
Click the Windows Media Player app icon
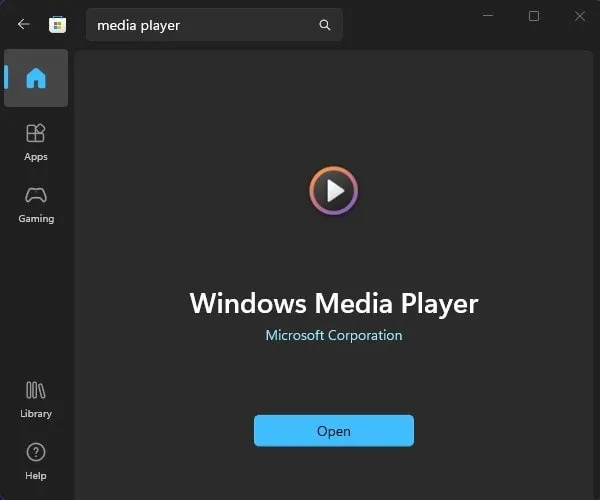click(x=334, y=191)
